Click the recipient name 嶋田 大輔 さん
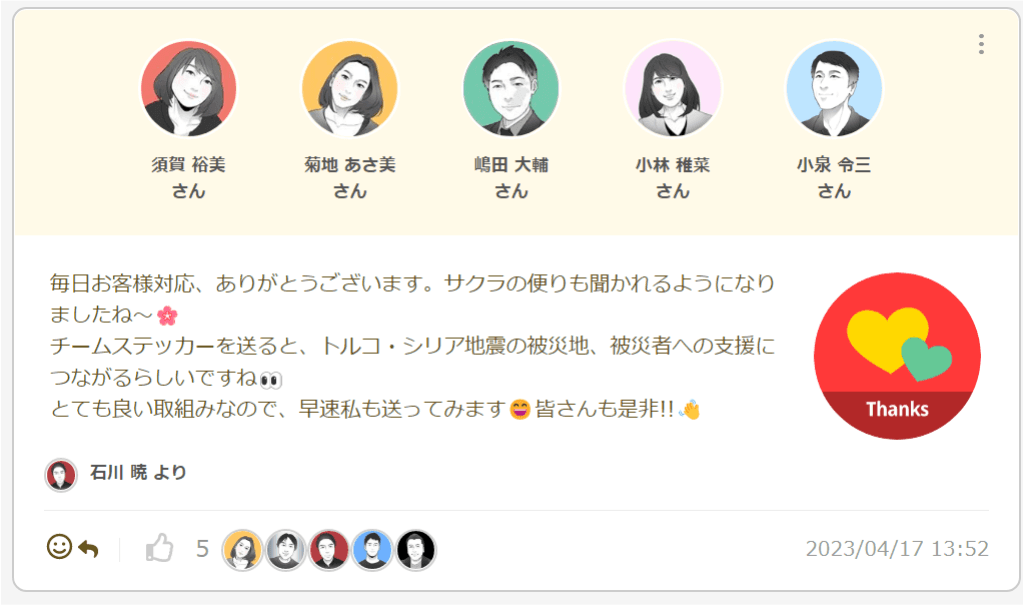The image size is (1024, 605). (511, 178)
